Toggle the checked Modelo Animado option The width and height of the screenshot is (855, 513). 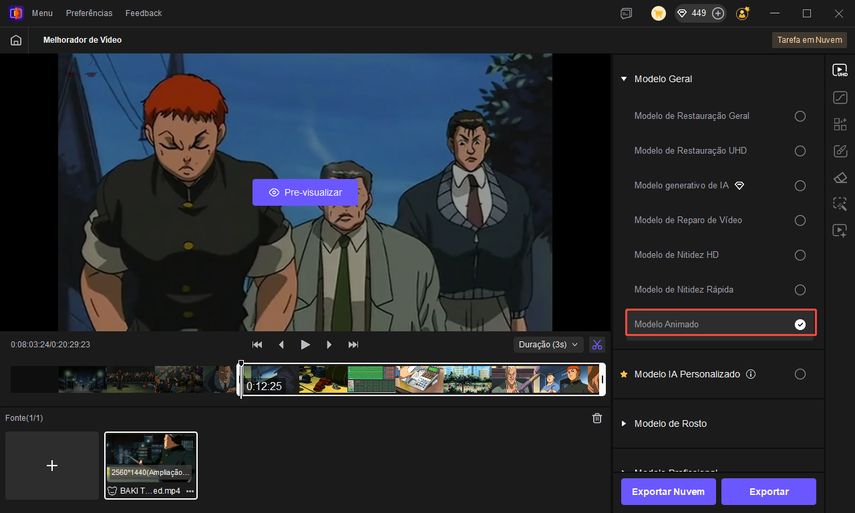[800, 324]
